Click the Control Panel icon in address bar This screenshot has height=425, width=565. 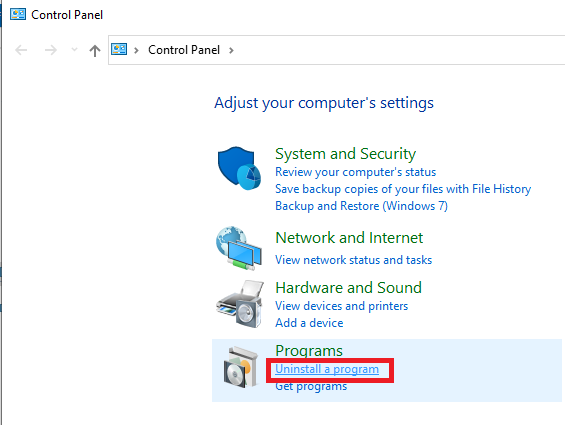(x=119, y=49)
